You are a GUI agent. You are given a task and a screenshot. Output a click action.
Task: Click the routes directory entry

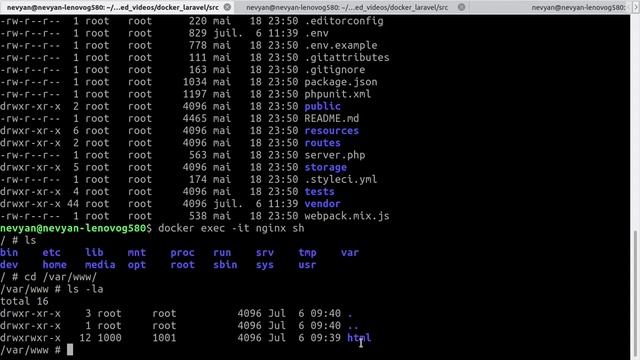pos(322,143)
